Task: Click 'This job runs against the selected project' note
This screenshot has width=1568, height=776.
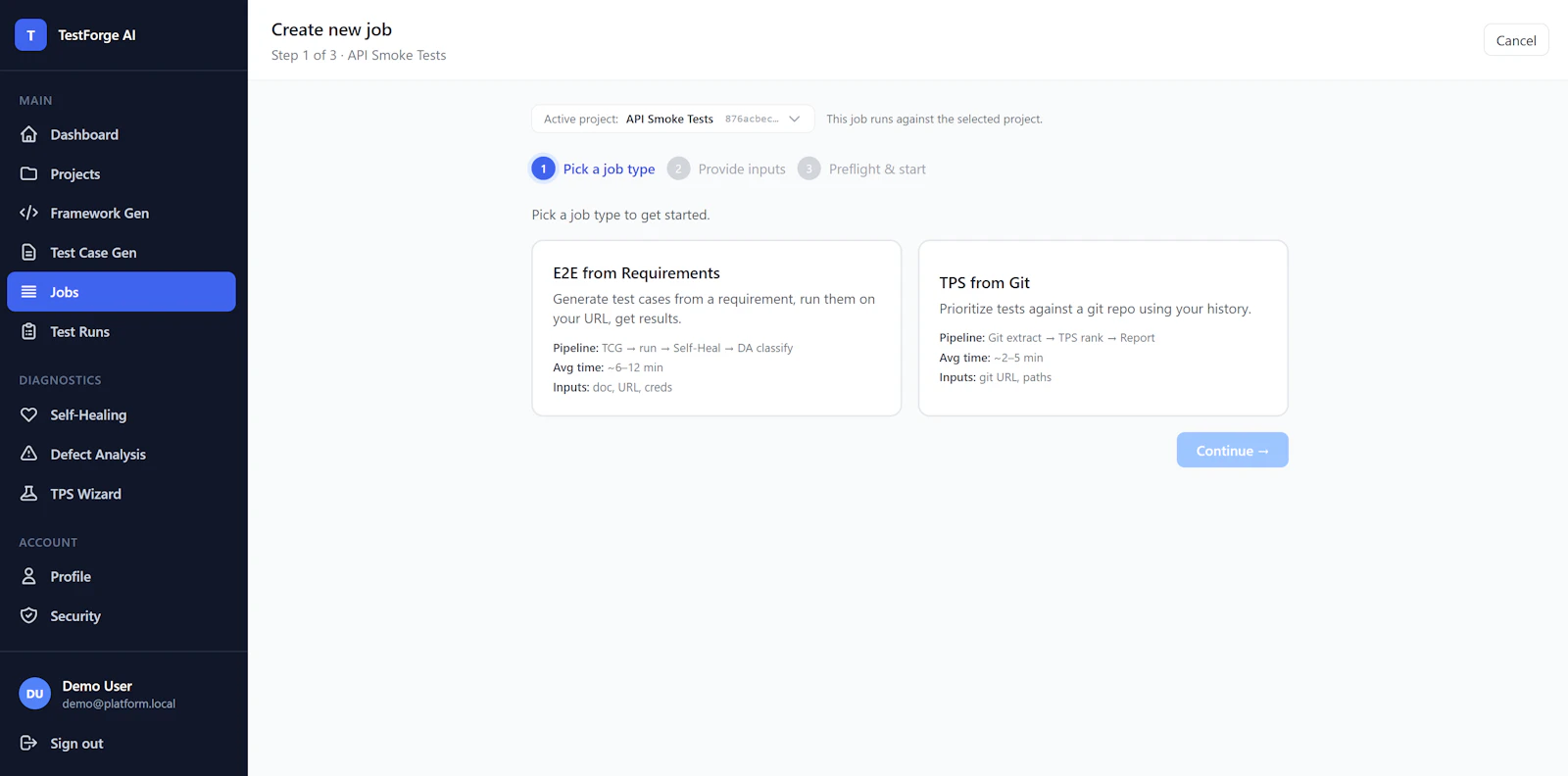Action: (934, 119)
